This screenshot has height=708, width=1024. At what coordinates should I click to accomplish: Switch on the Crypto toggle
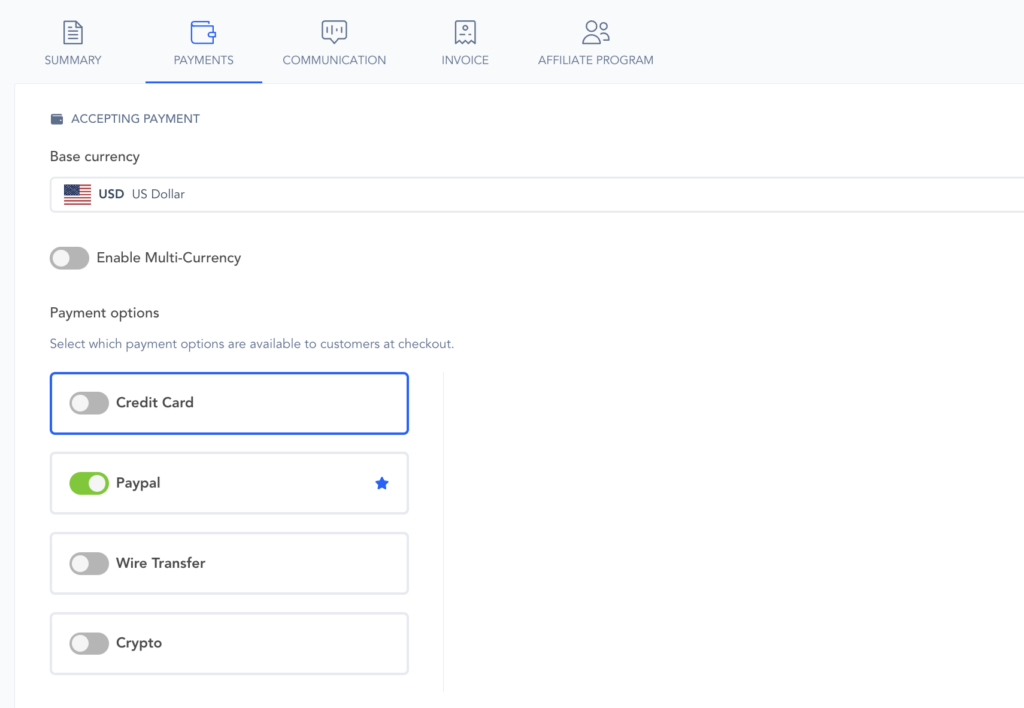(x=89, y=644)
